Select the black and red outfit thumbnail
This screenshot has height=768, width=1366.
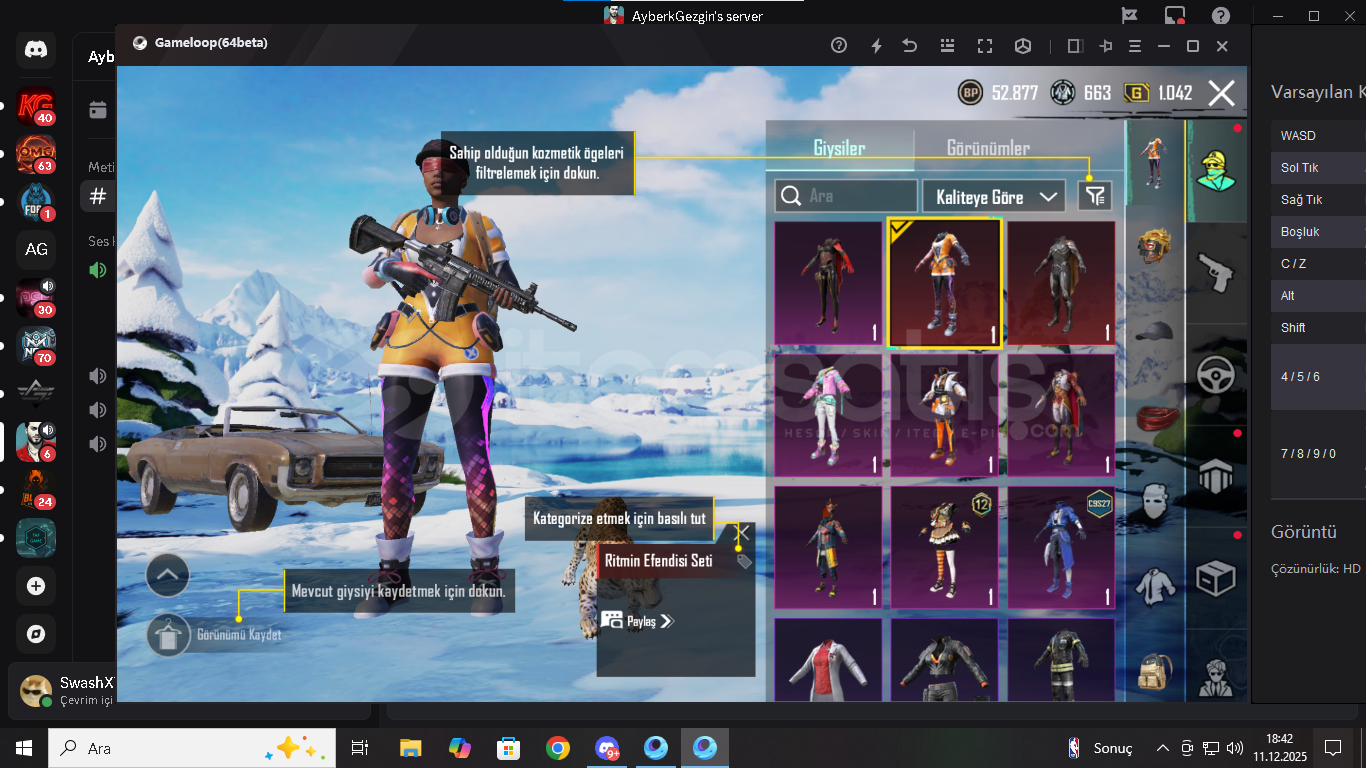point(828,284)
